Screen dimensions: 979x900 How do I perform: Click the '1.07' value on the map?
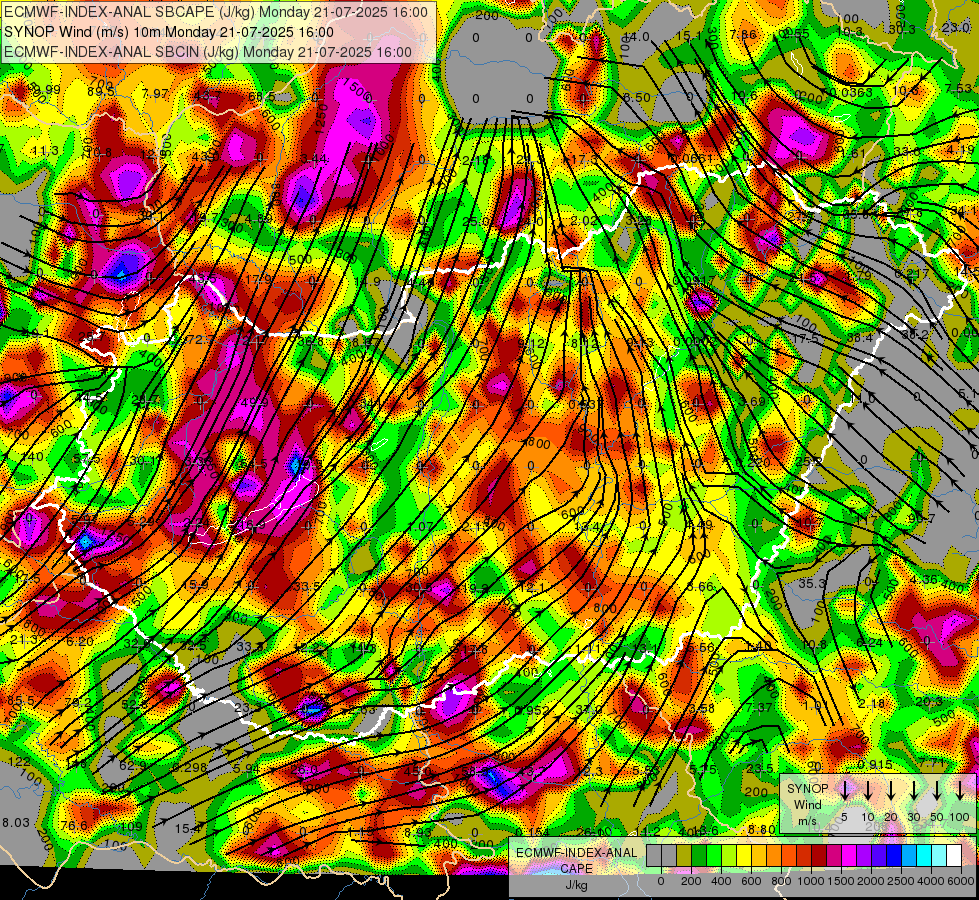420,527
